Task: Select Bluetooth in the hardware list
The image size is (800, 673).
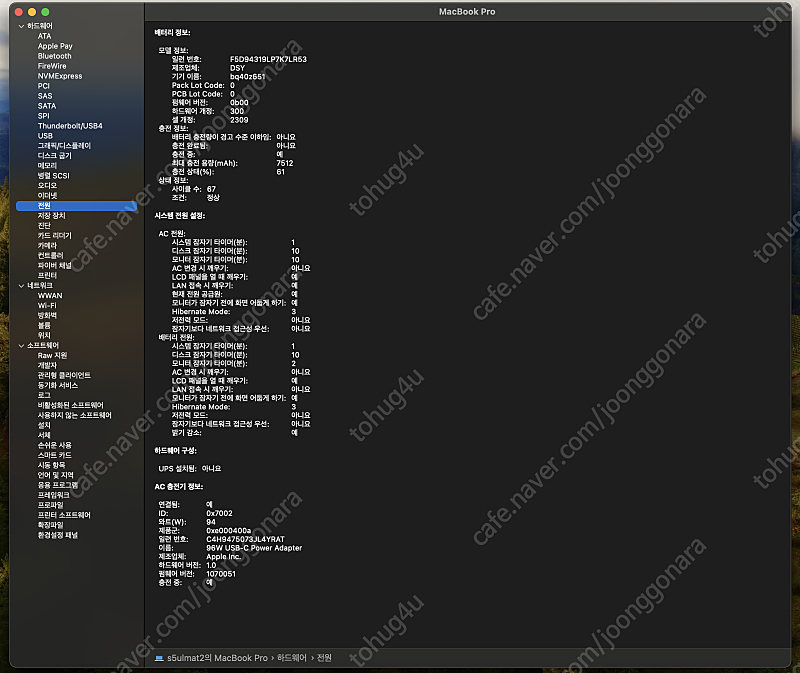Action: pyautogui.click(x=54, y=56)
